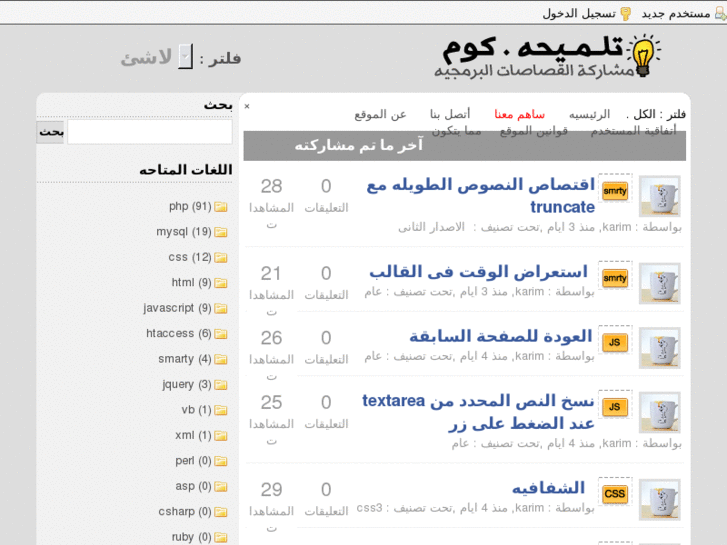This screenshot has height=545, width=727.
Task: Click avatar thumbnail of العودة للصفحة snippet
Action: pyautogui.click(x=660, y=347)
